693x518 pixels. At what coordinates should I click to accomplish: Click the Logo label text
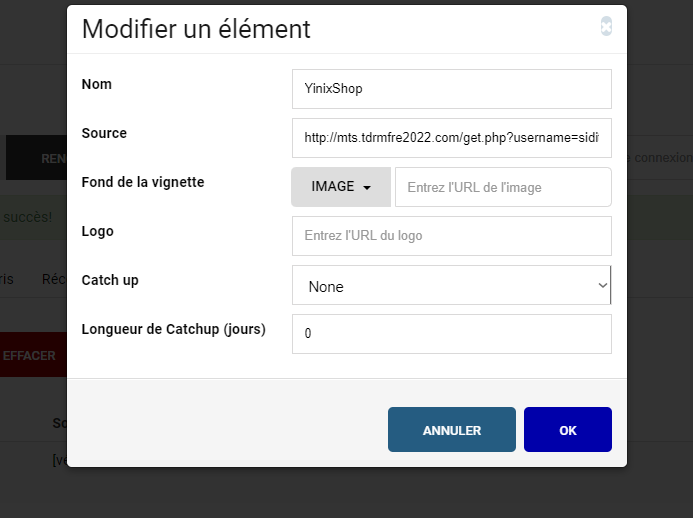(97, 231)
